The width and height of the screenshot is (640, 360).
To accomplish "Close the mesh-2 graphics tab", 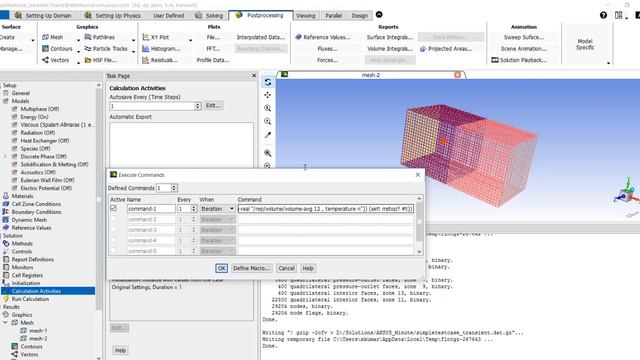I will 458,75.
